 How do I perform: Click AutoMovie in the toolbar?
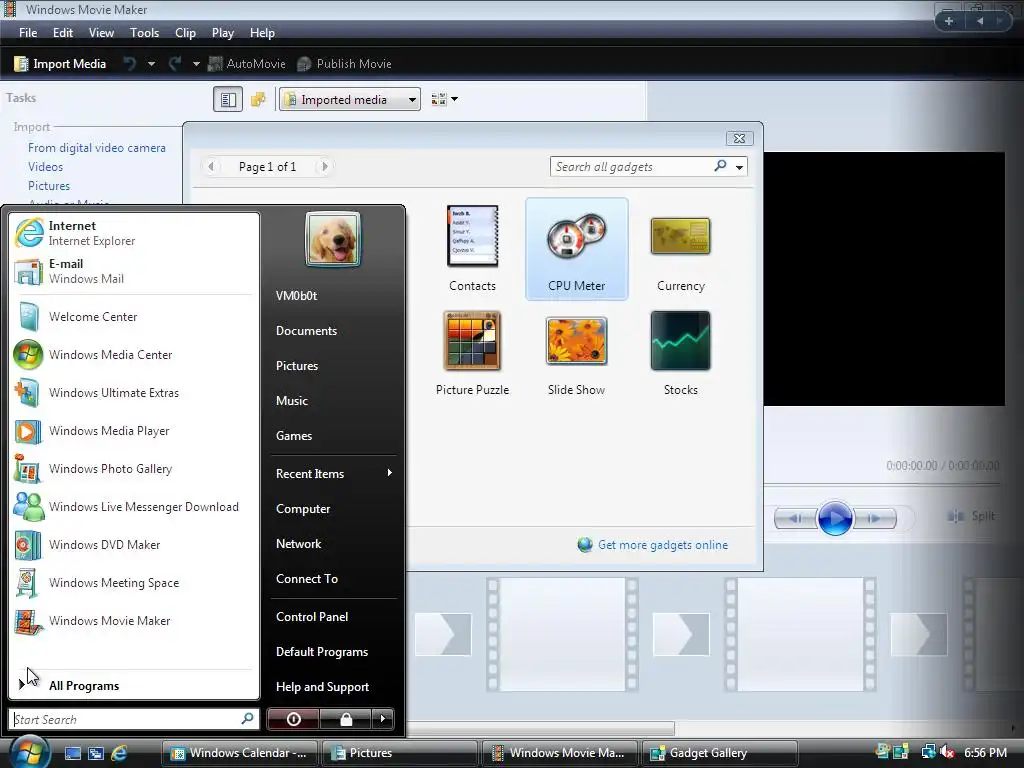(x=247, y=63)
